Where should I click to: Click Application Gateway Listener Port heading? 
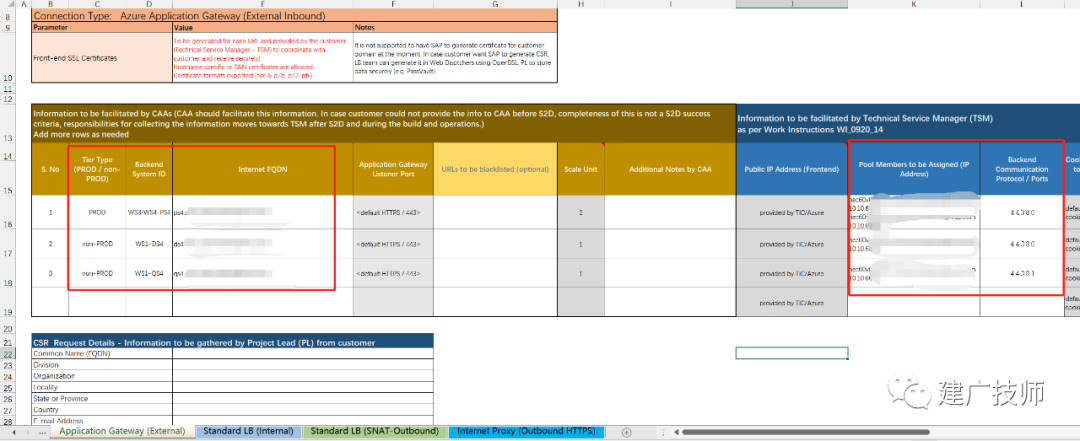pyautogui.click(x=393, y=169)
